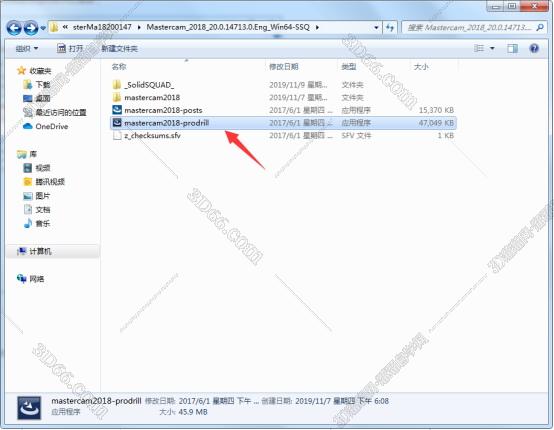
Task: Open the 视频 Videos library
Action: (37, 168)
